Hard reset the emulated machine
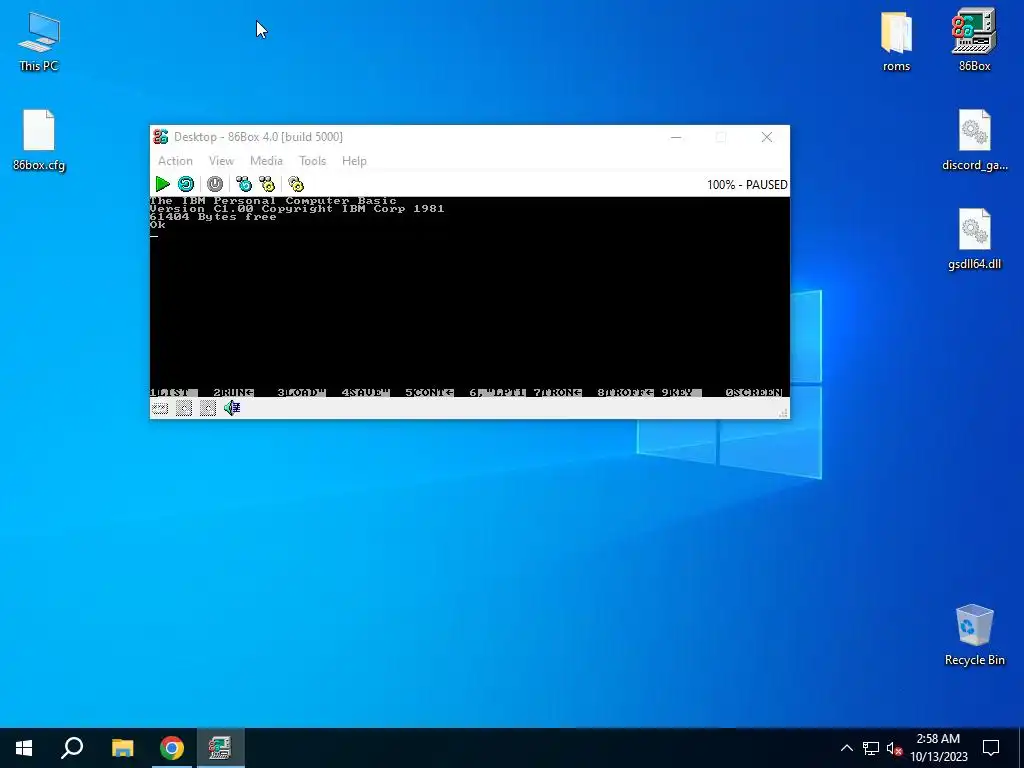Screen dimensions: 1024x768 tap(186, 184)
